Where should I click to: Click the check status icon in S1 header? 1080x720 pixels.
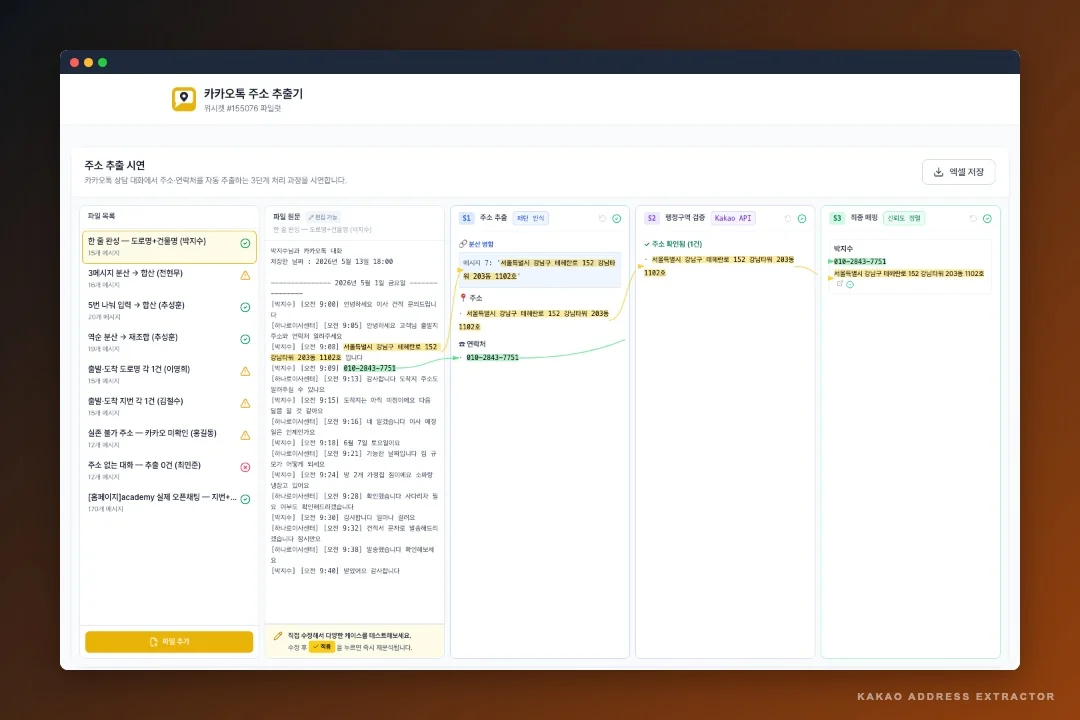pyautogui.click(x=616, y=218)
